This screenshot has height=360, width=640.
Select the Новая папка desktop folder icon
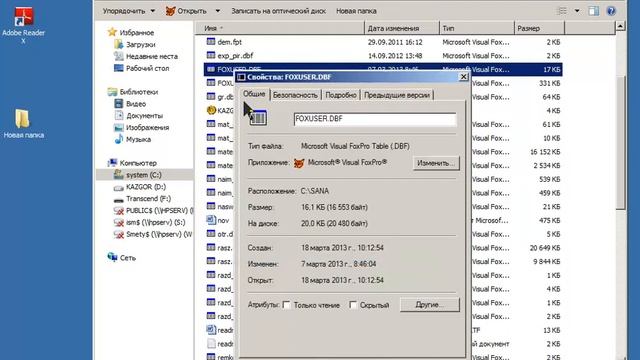tap(23, 124)
